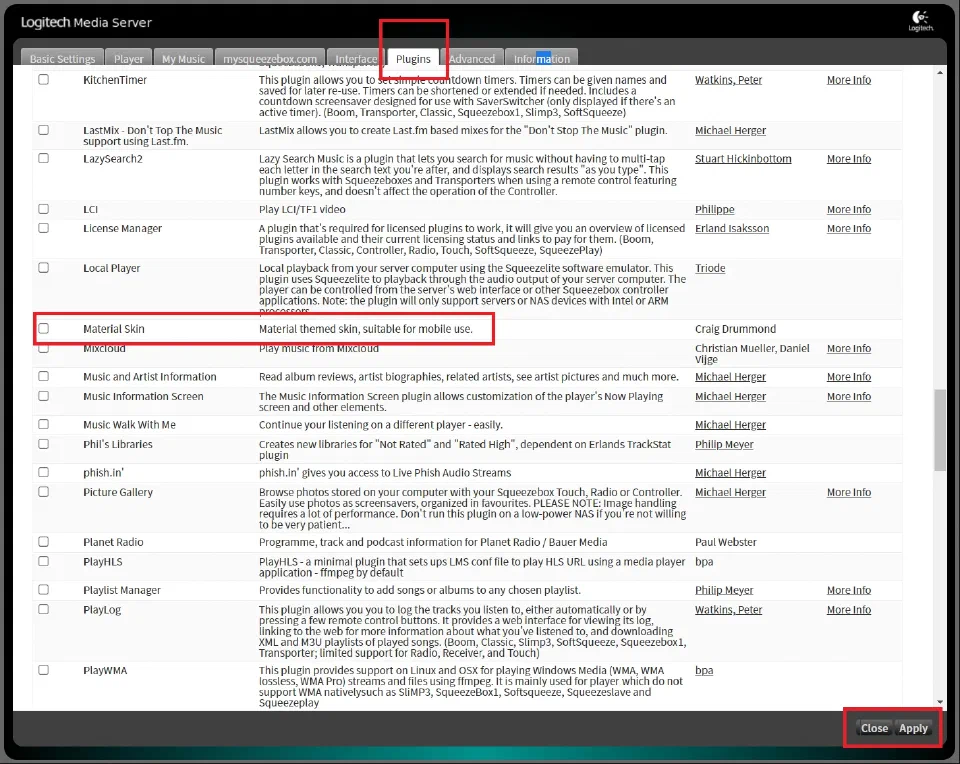The height and width of the screenshot is (764, 960).
Task: Apply the plugin changes
Action: (x=913, y=728)
